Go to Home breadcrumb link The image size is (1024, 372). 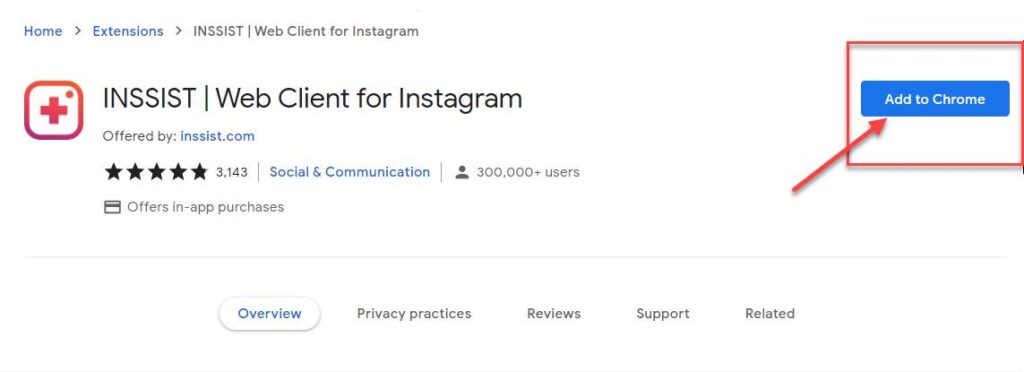pyautogui.click(x=43, y=31)
